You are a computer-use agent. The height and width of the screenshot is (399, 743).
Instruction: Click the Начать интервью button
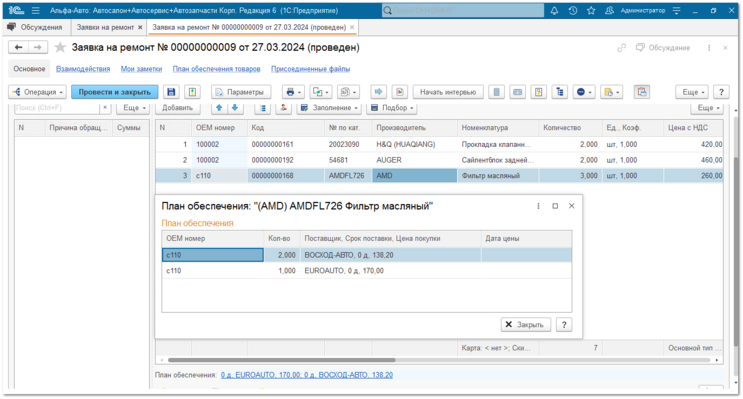click(x=448, y=92)
